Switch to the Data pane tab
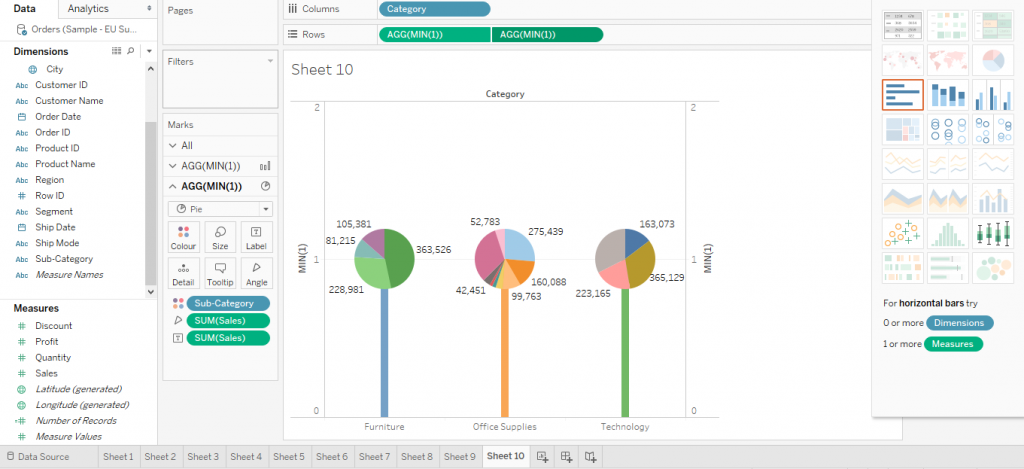 [x=25, y=8]
